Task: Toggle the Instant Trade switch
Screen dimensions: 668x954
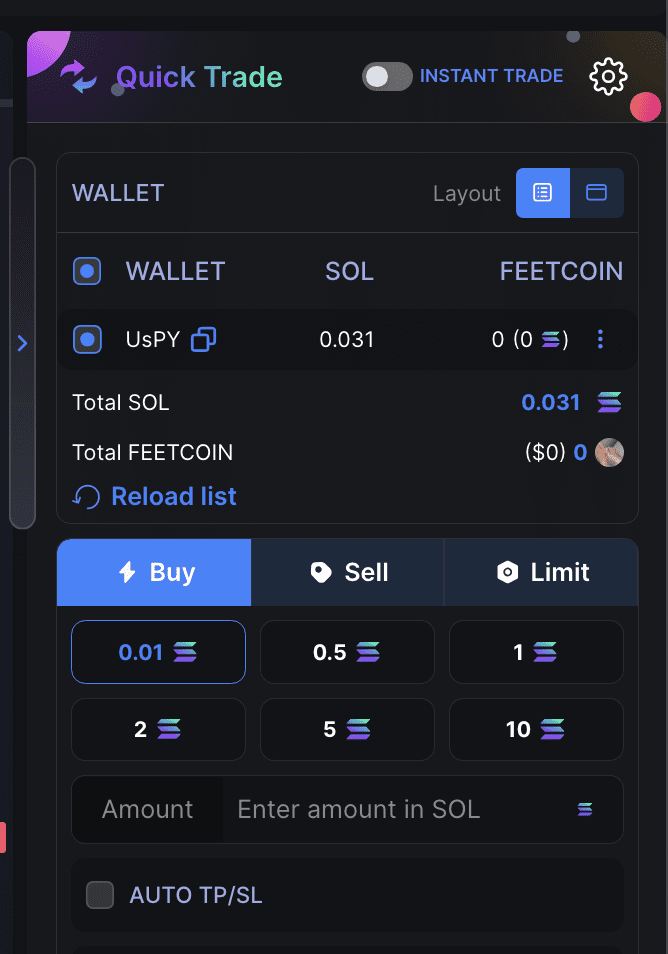Action: 387,77
